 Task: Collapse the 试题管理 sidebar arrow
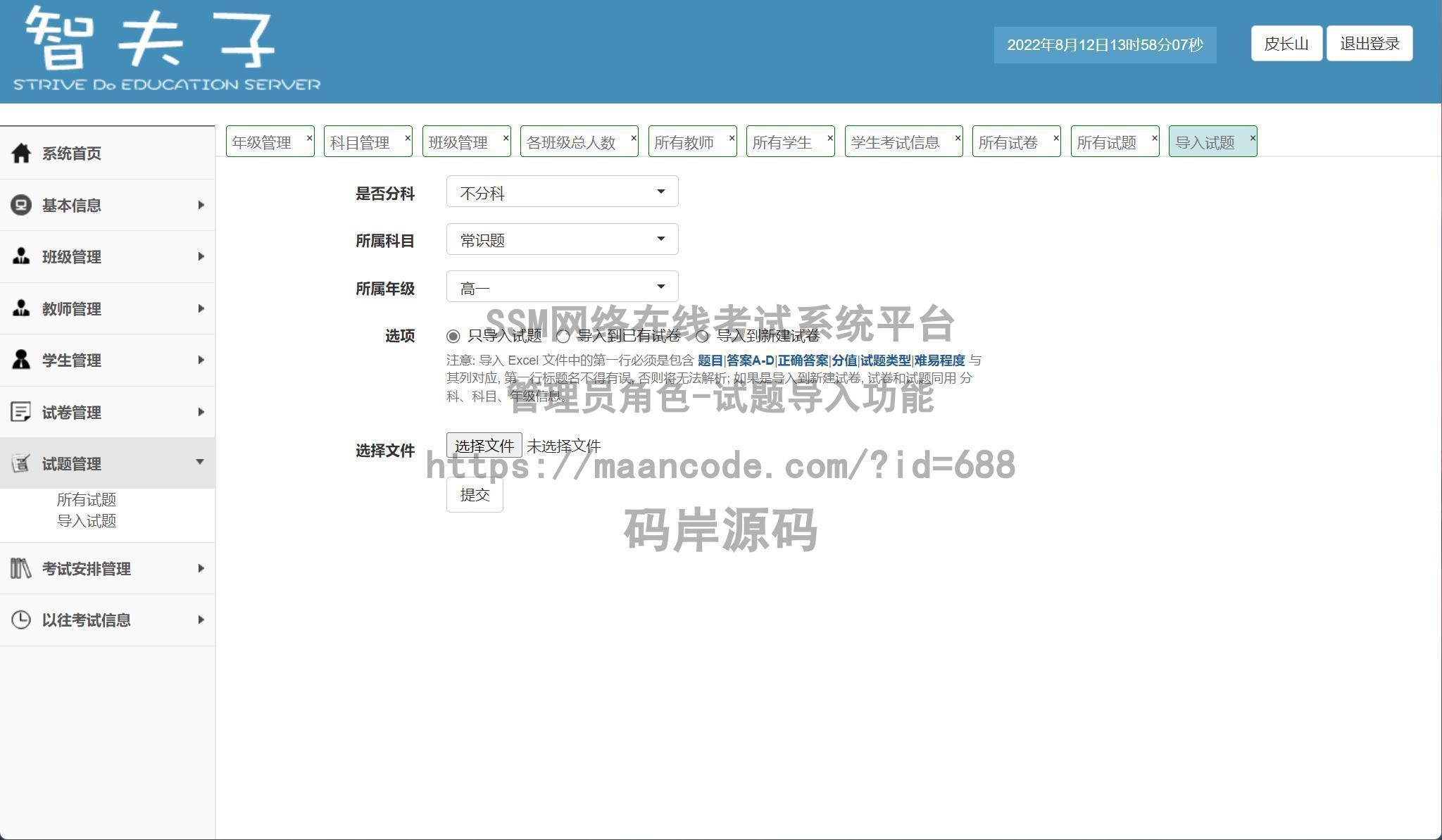pyautogui.click(x=200, y=462)
